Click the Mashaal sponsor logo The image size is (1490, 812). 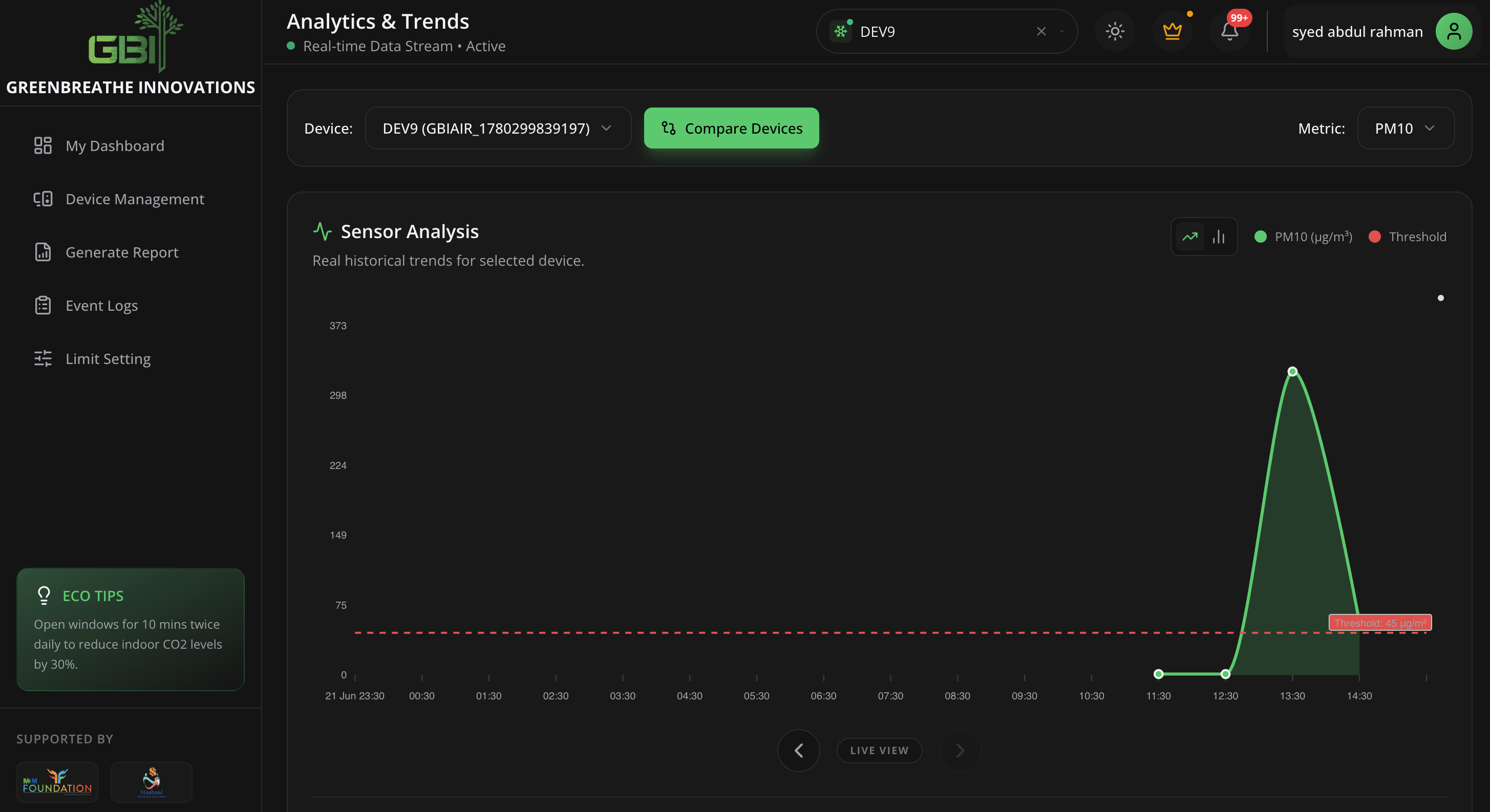pos(152,781)
